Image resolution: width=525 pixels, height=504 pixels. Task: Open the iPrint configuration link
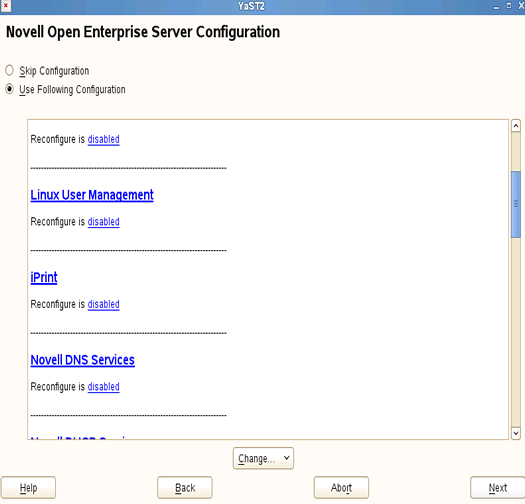click(44, 278)
